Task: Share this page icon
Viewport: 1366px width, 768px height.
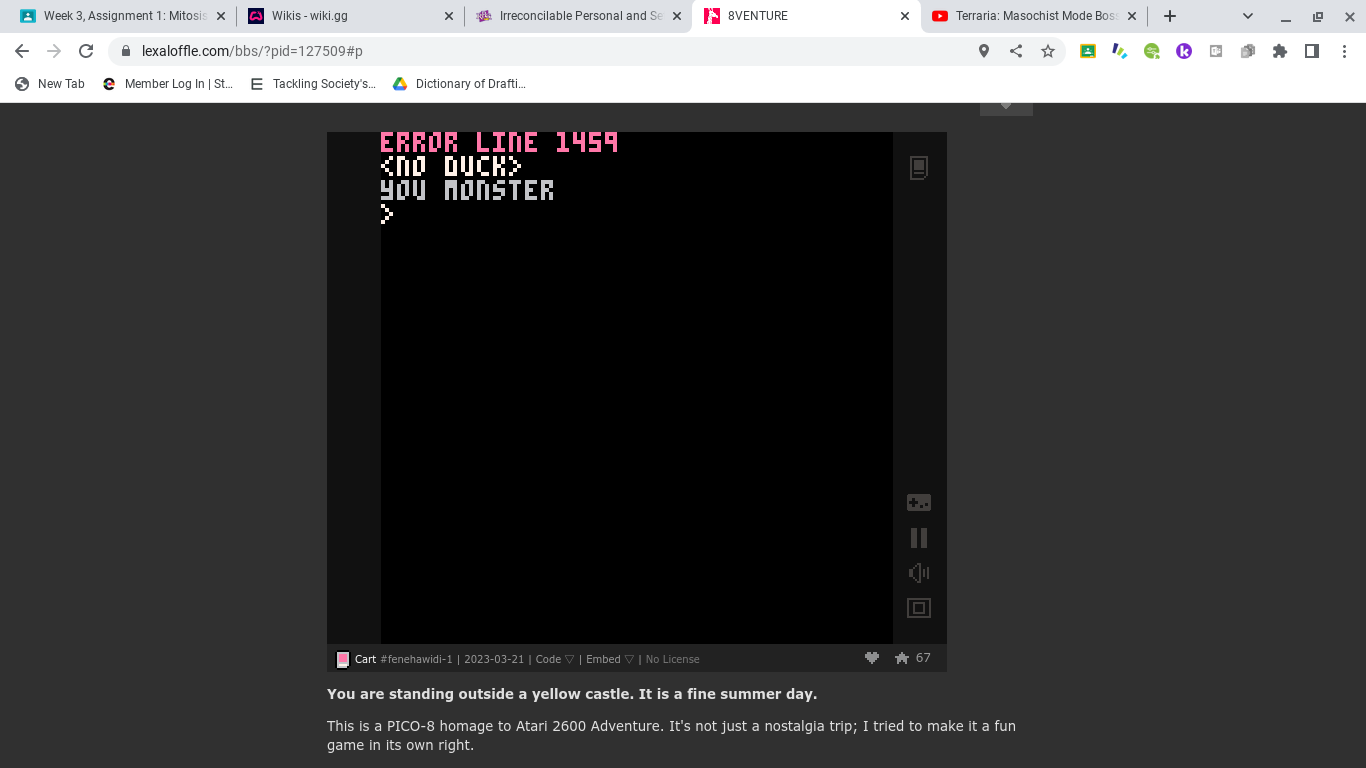Action: tap(1016, 51)
